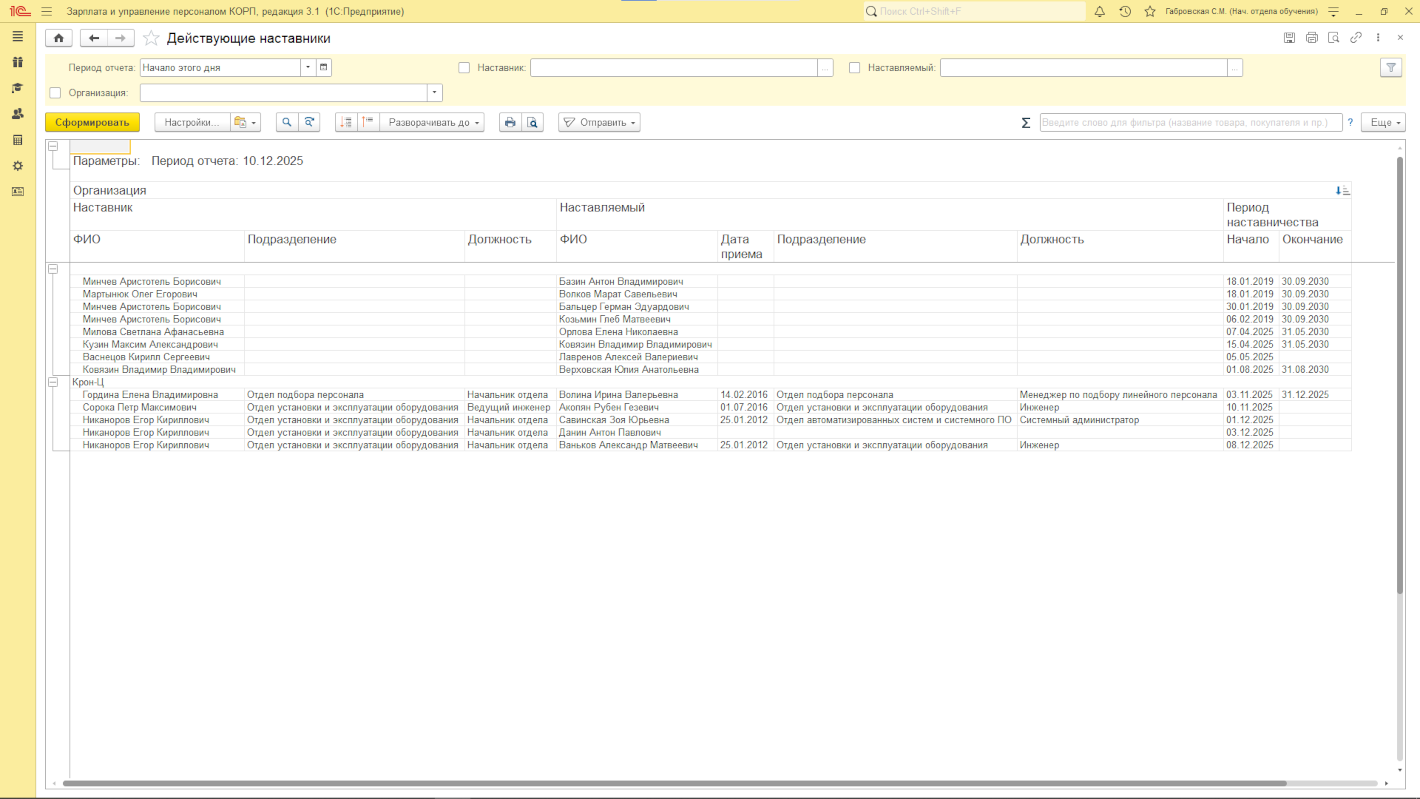This screenshot has width=1420, height=799.
Task: Open the Еще menu
Action: click(1384, 122)
